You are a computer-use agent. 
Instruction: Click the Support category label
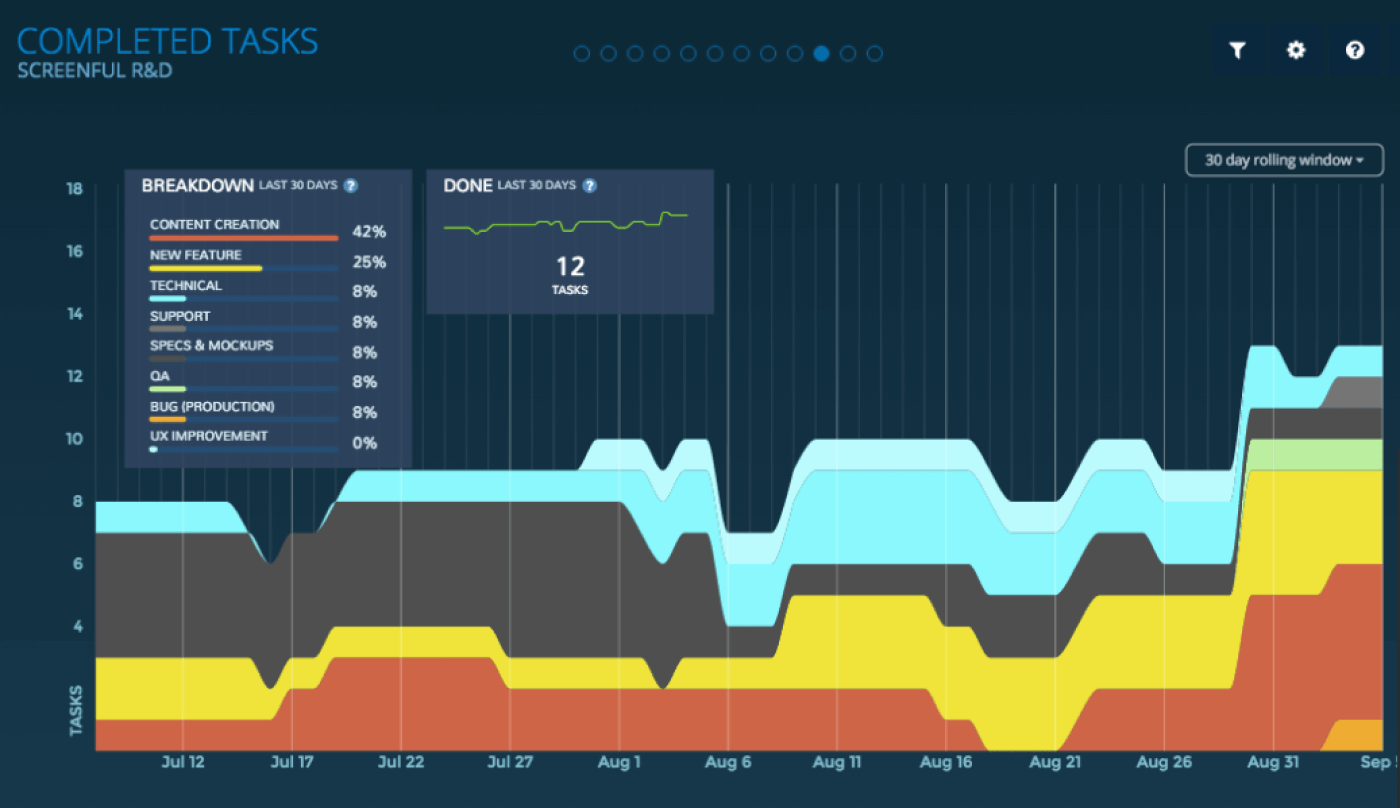point(181,316)
